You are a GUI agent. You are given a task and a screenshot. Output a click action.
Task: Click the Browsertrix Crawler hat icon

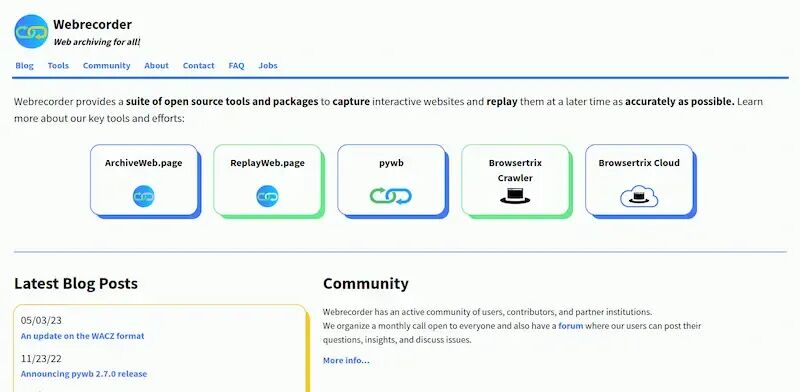pyautogui.click(x=515, y=196)
